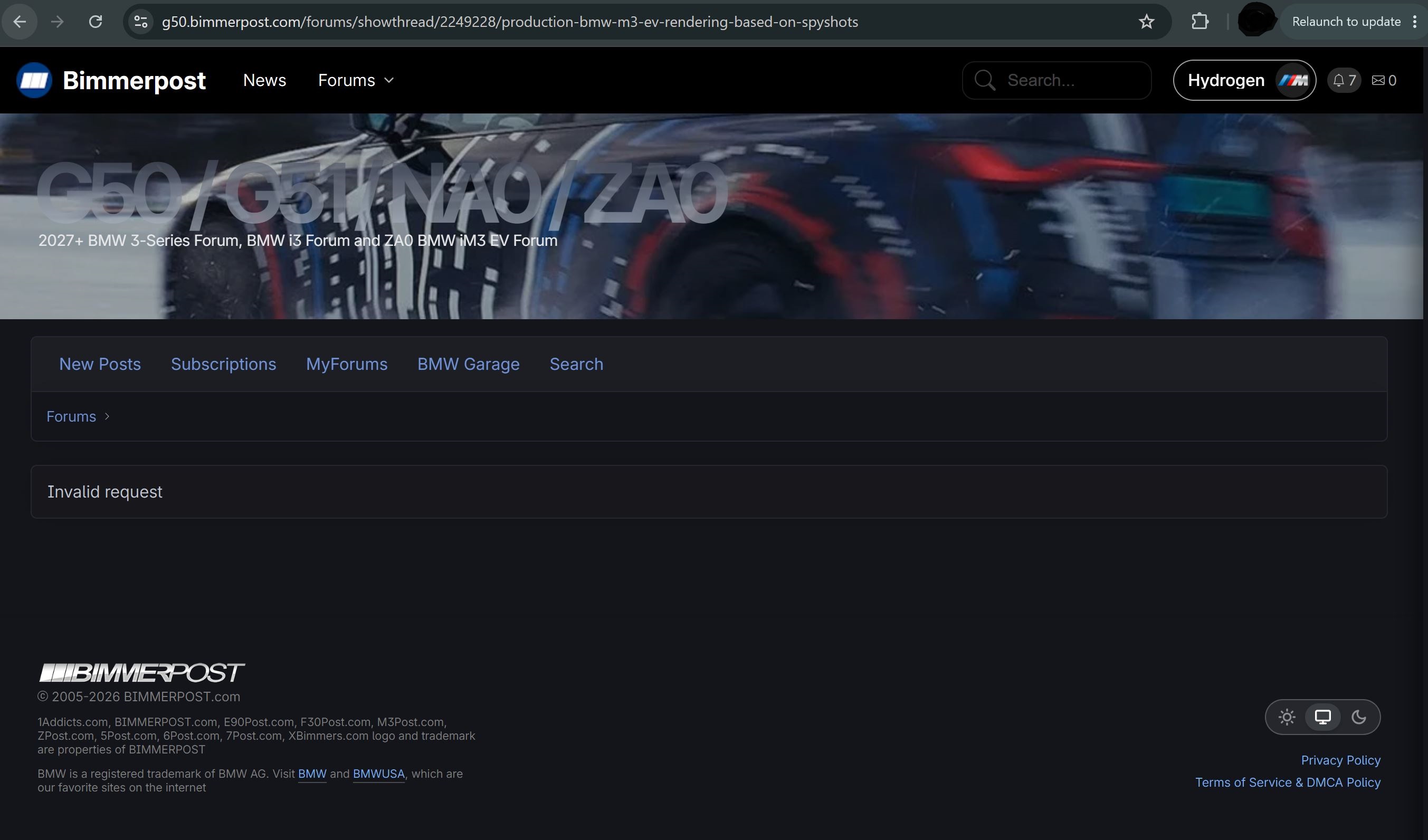This screenshot has width=1428, height=840.
Task: Click Relaunch to update button
Action: [1346, 22]
